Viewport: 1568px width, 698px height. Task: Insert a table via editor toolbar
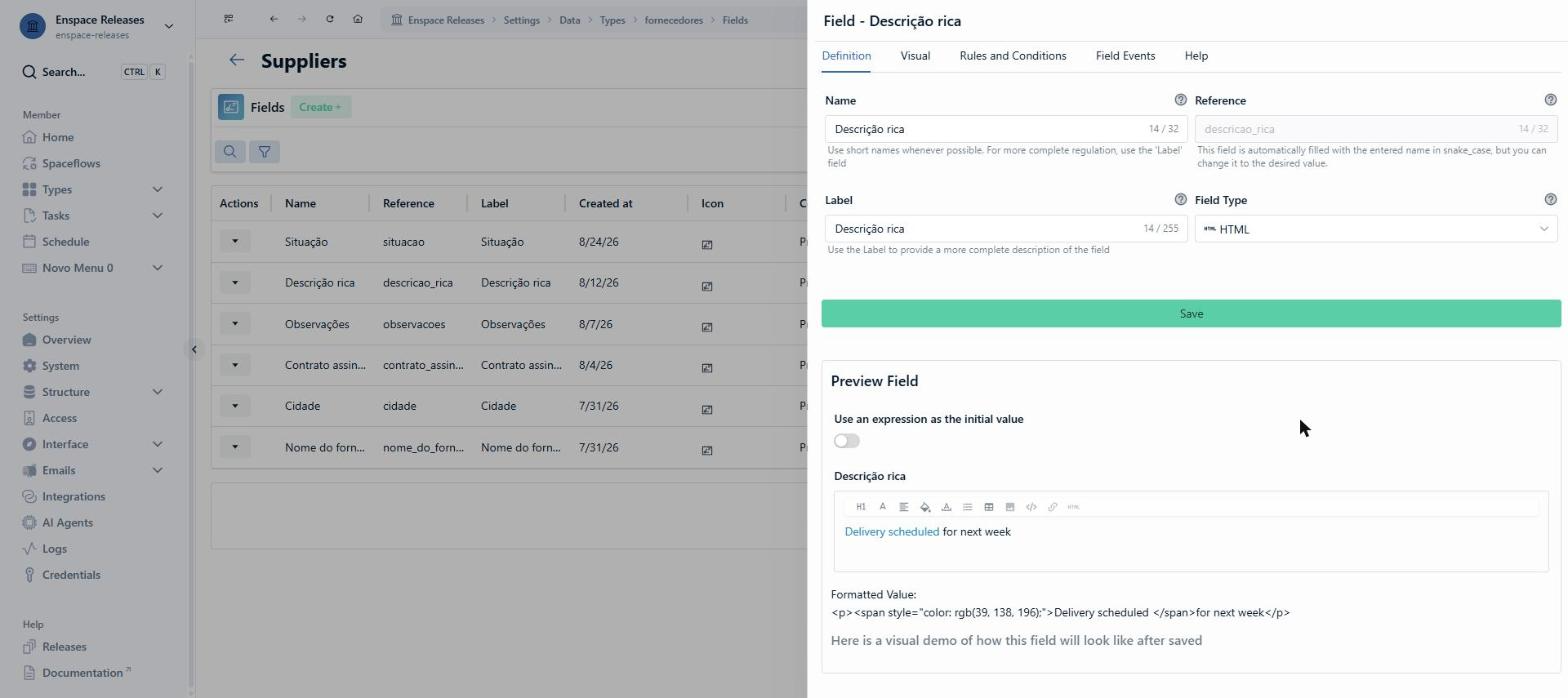click(988, 507)
